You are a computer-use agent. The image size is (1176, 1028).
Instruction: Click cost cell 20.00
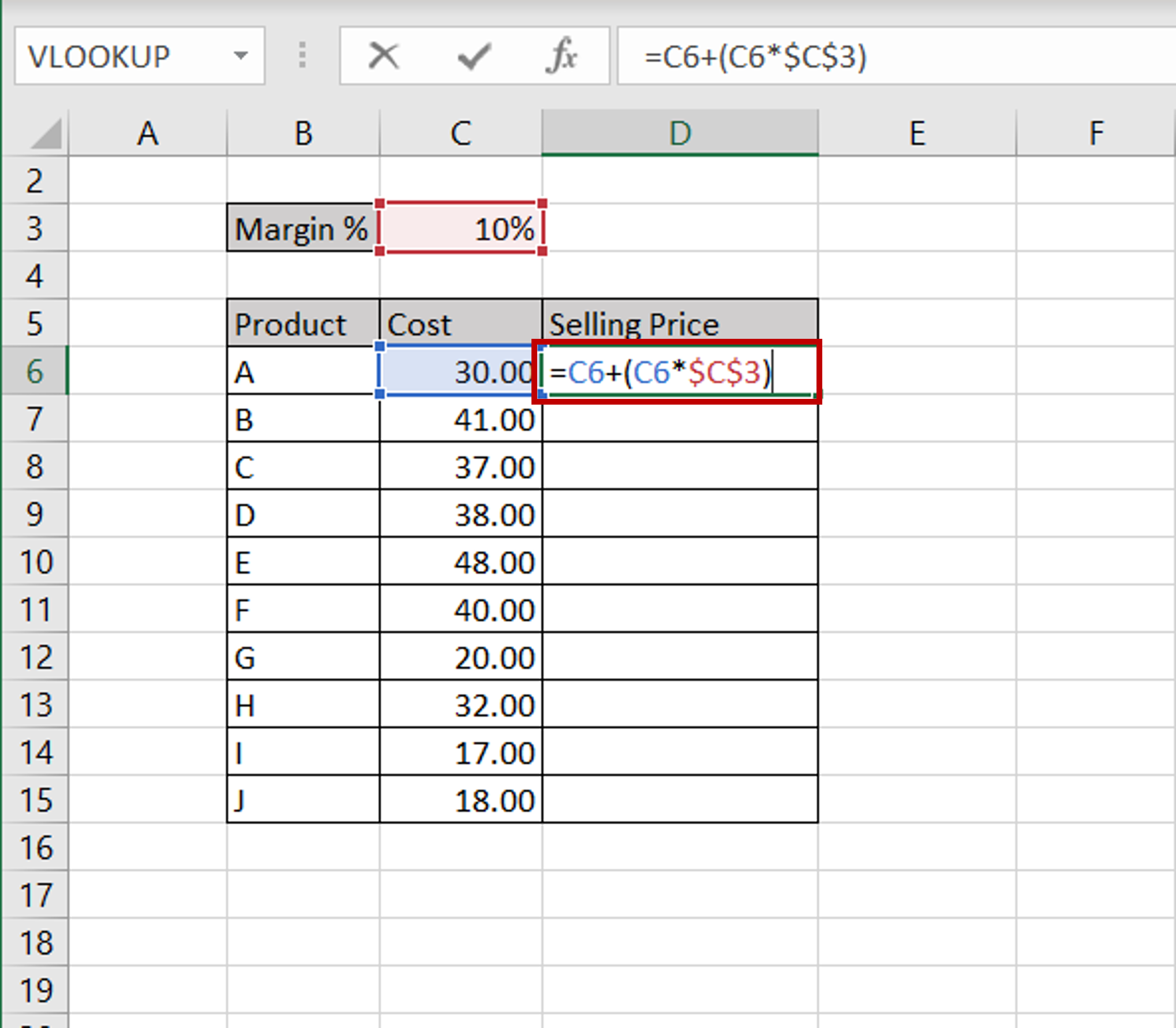click(461, 656)
